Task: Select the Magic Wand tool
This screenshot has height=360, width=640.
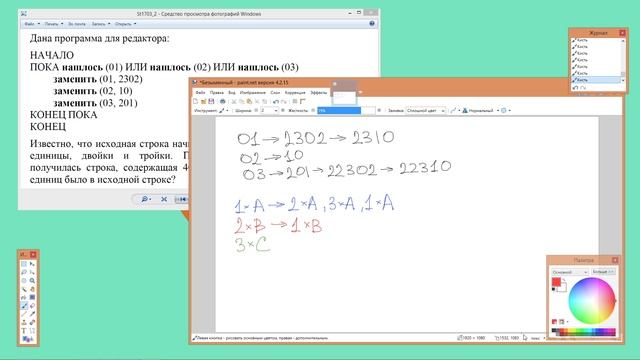Action: 24,289
